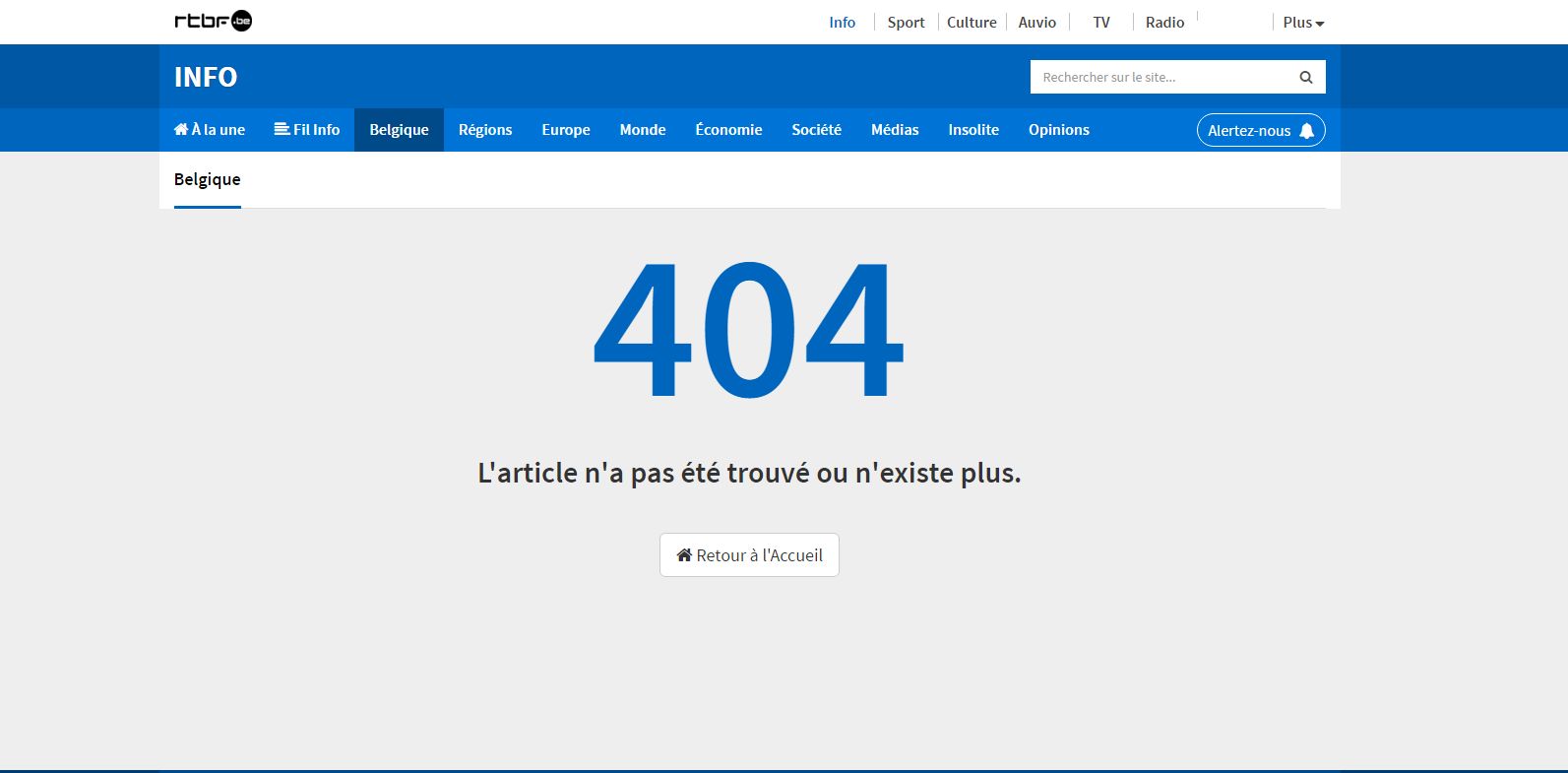Viewport: 1568px width, 773px height.
Task: Click the bell icon in Alertez-nous
Action: coord(1306,131)
